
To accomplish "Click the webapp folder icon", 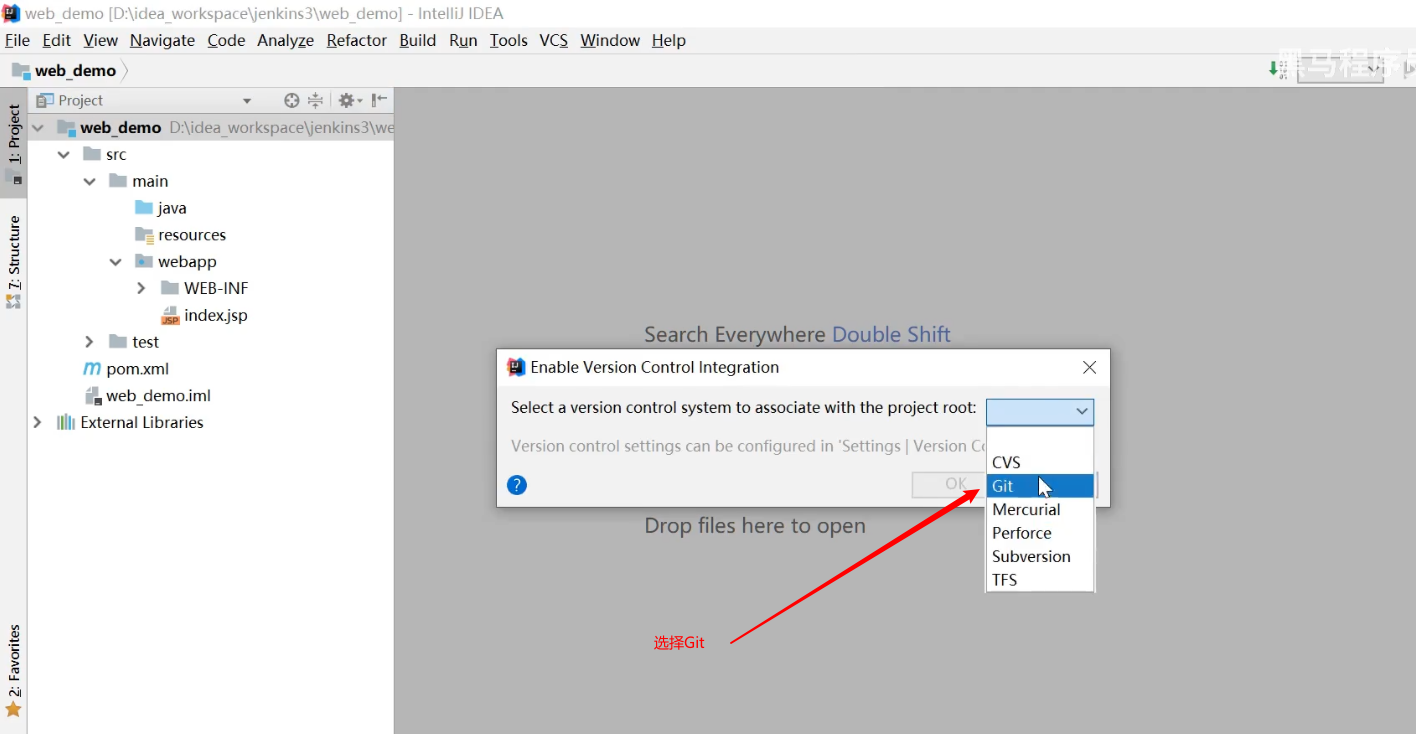I will (144, 261).
